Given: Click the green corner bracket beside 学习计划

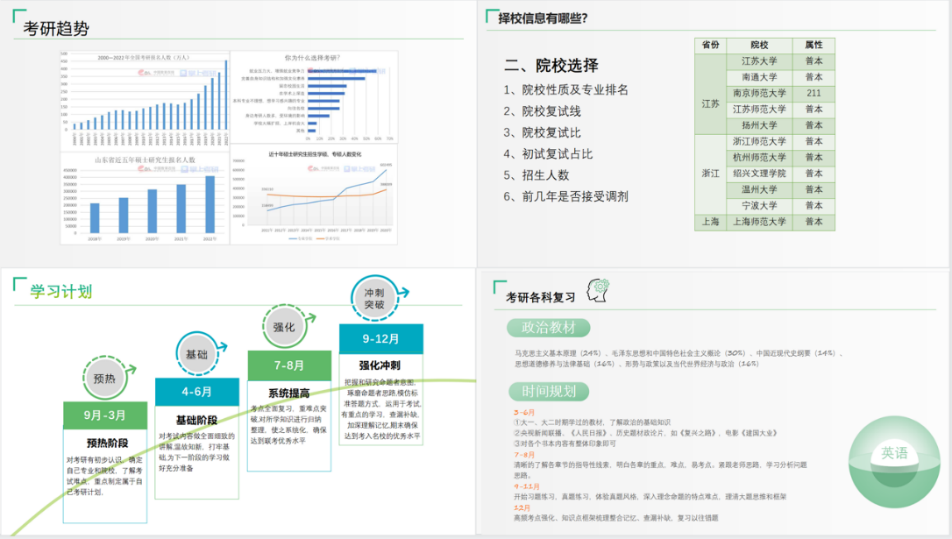Looking at the screenshot, I should click(19, 286).
